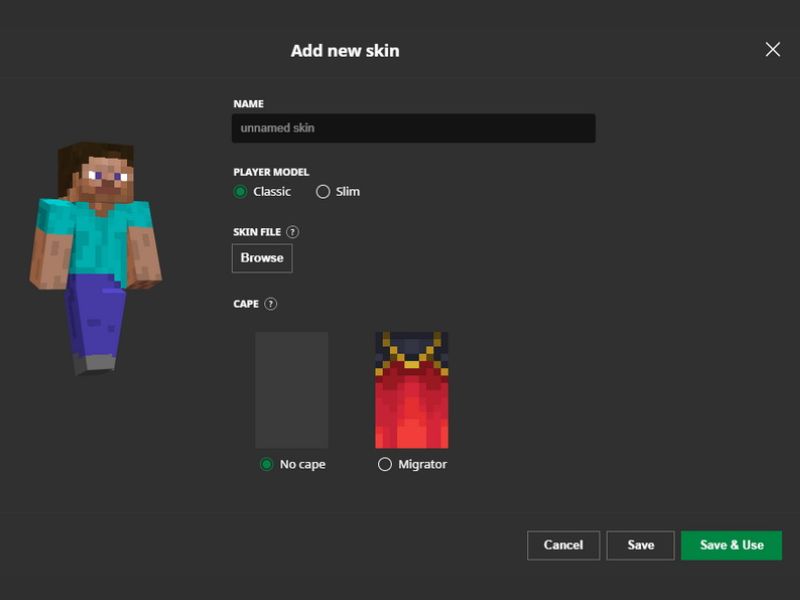Click the empty No cape thumbnail

click(x=292, y=390)
